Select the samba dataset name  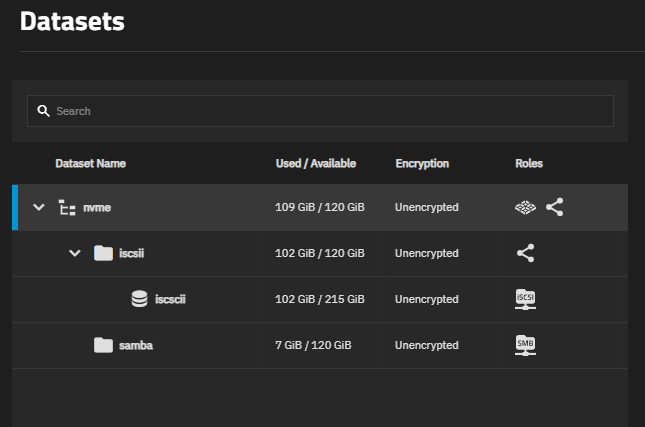point(136,346)
